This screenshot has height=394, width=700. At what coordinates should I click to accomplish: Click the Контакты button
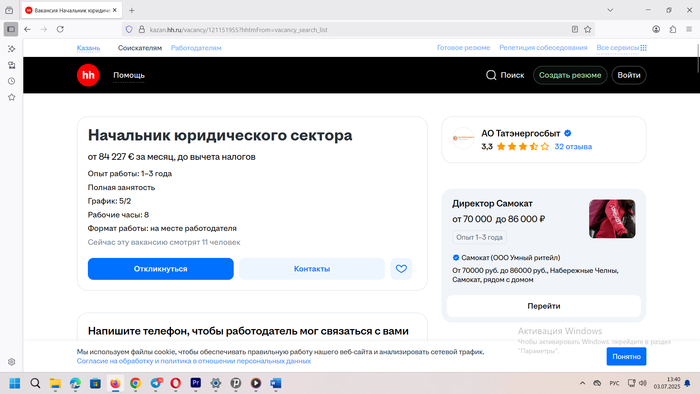[312, 269]
